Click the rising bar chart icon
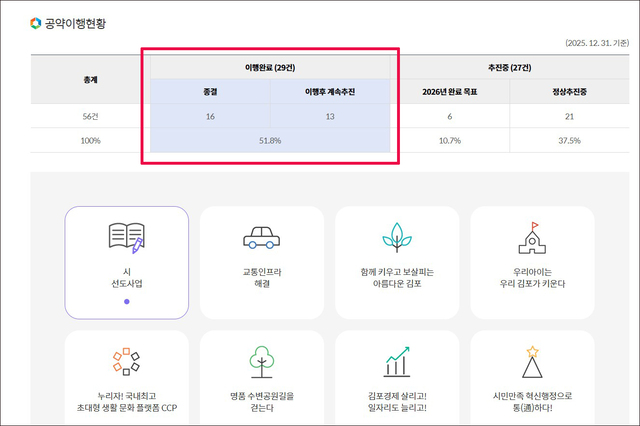Screen dimensions: 640x426 pyautogui.click(x=396, y=362)
